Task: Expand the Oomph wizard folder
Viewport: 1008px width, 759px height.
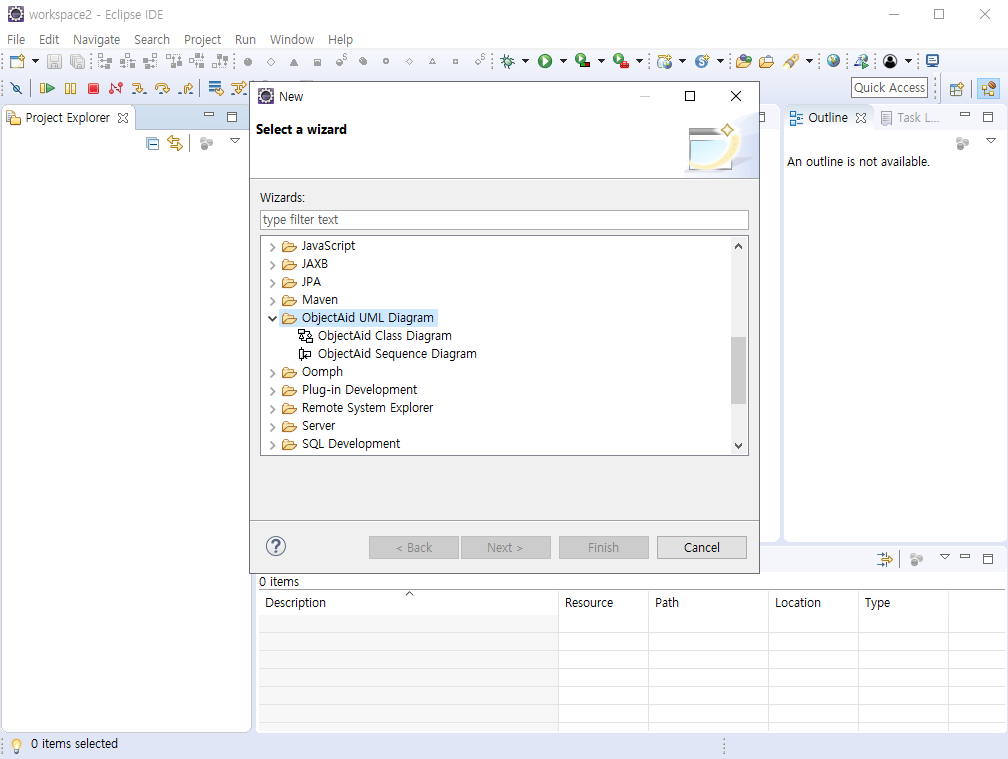Action: point(272,373)
